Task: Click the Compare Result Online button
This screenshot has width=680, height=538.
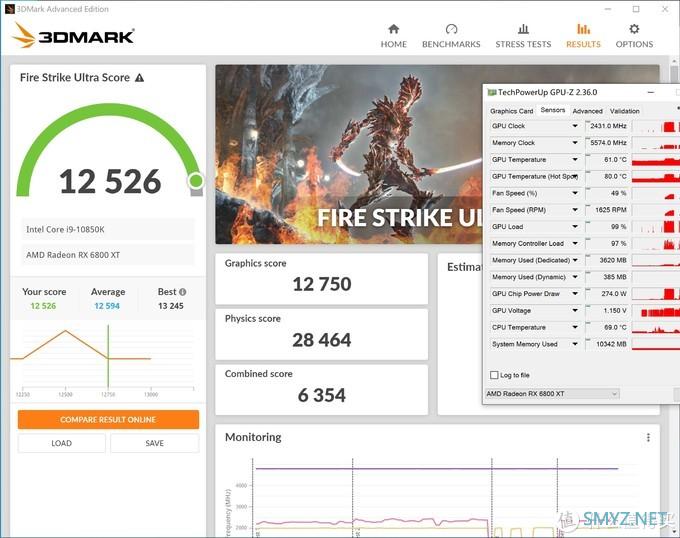Action: (108, 420)
